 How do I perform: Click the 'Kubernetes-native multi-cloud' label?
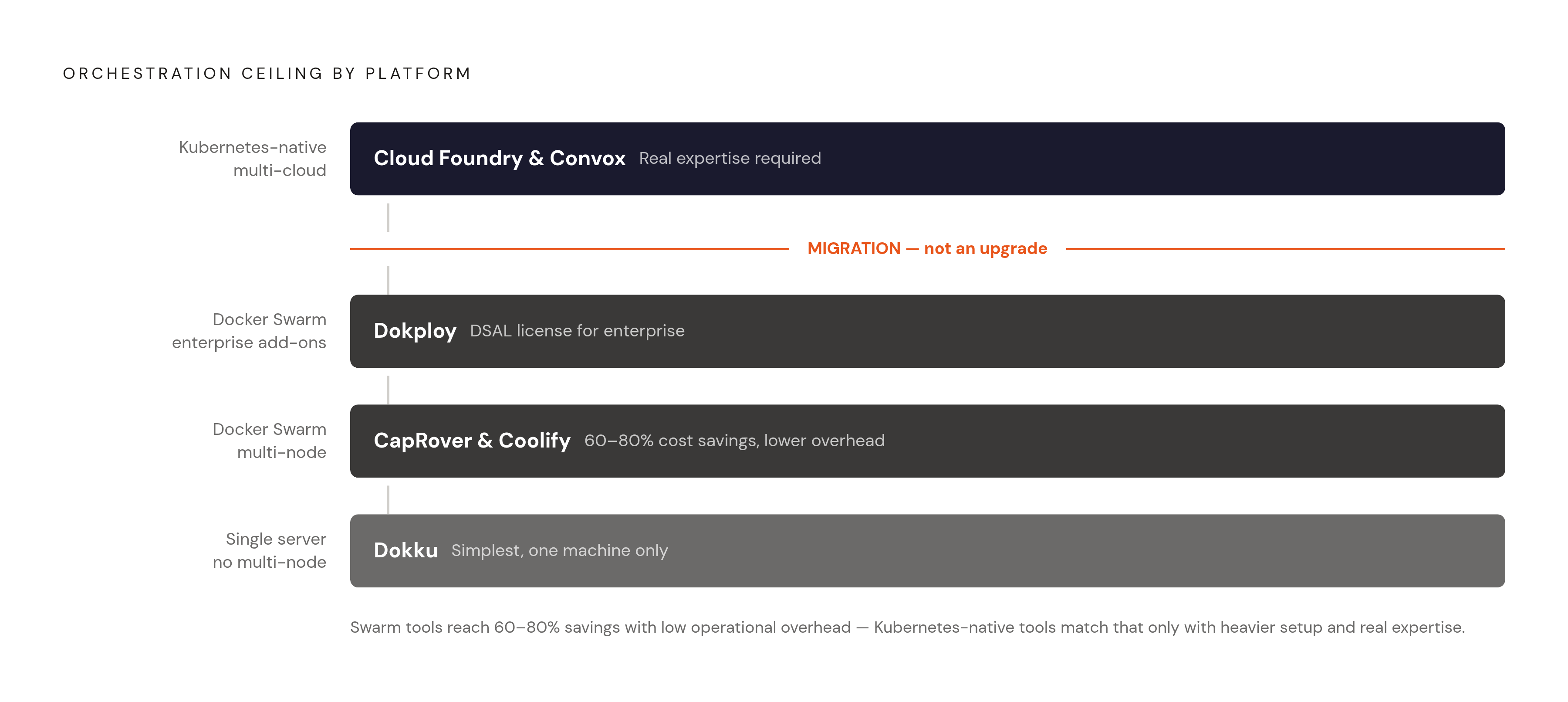(x=252, y=158)
